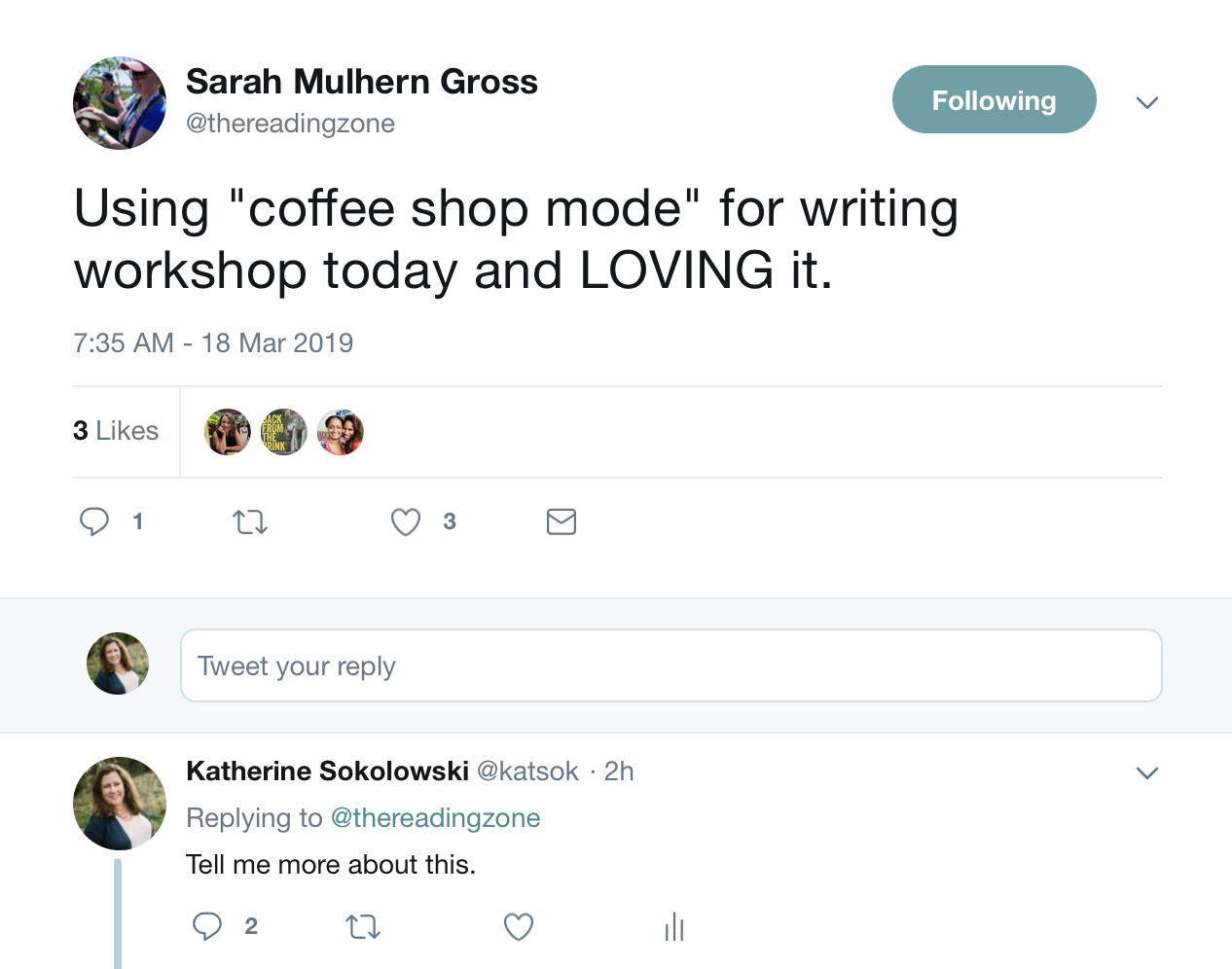The height and width of the screenshot is (969, 1232).
Task: Open the @thereadingzone mention link
Action: pyautogui.click(x=435, y=818)
